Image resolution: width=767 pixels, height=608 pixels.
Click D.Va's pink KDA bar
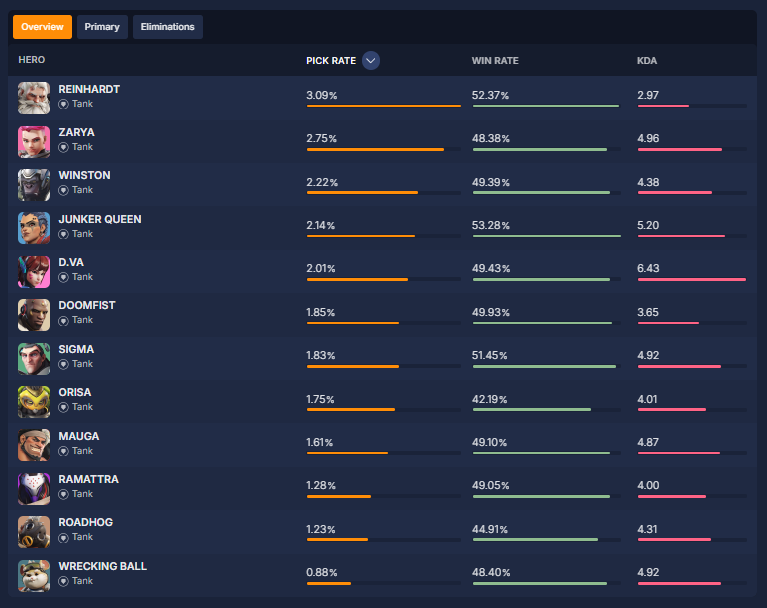coord(691,280)
